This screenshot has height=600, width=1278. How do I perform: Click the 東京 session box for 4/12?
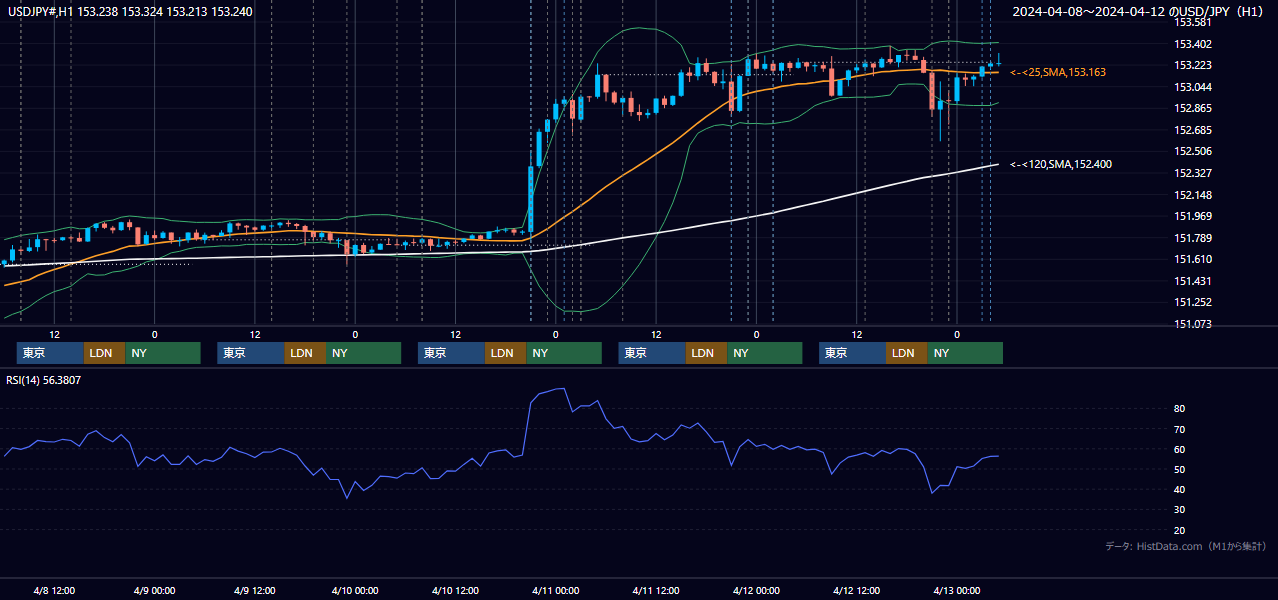[x=852, y=353]
